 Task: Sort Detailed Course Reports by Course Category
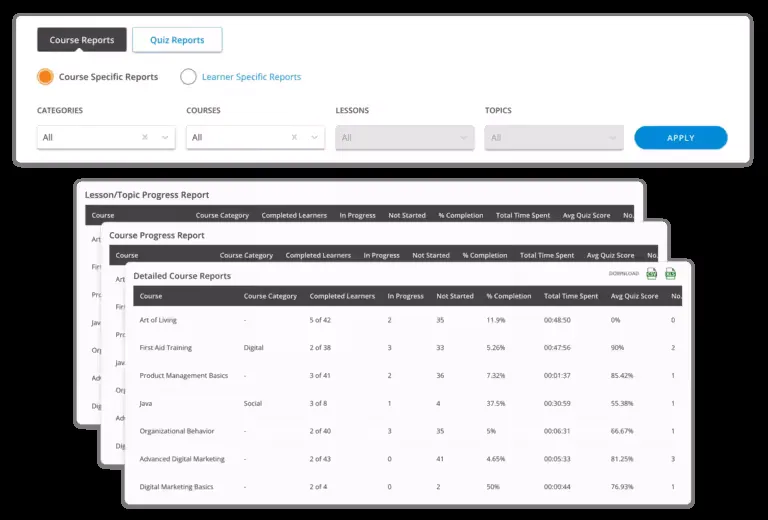(270, 296)
